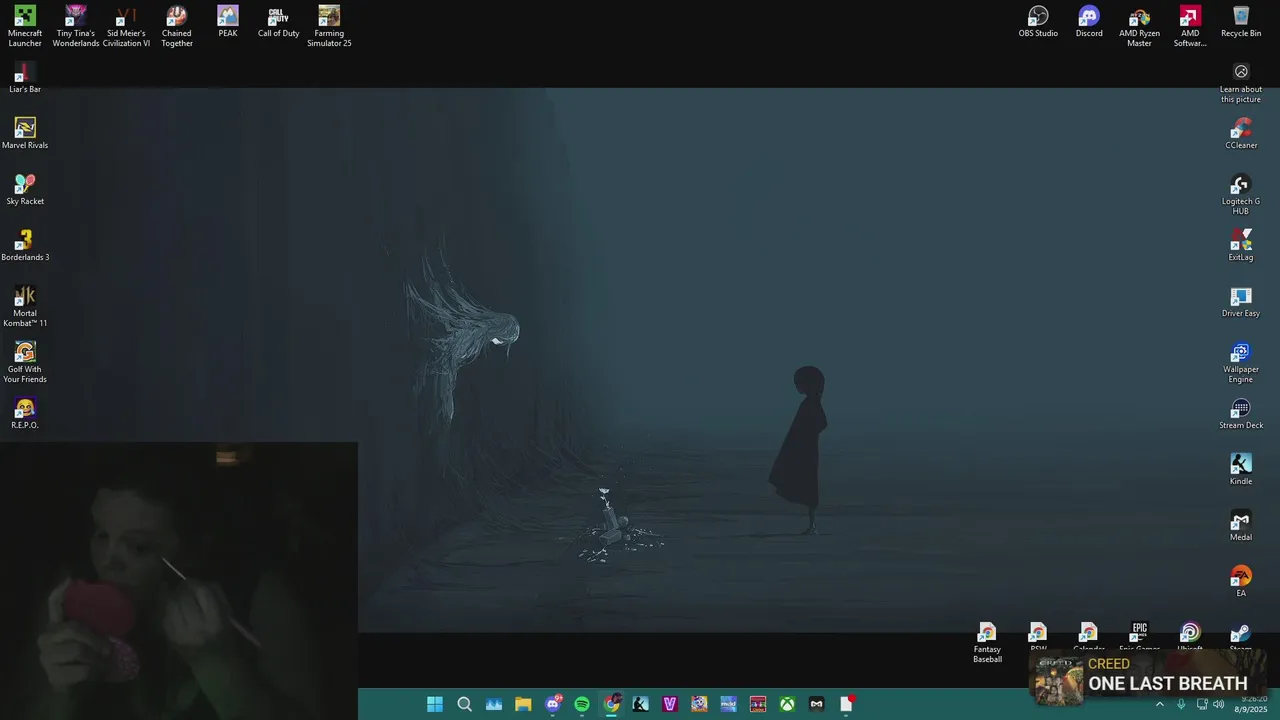The image size is (1280, 720).
Task: Show hidden system tray icons
Action: point(1160,704)
